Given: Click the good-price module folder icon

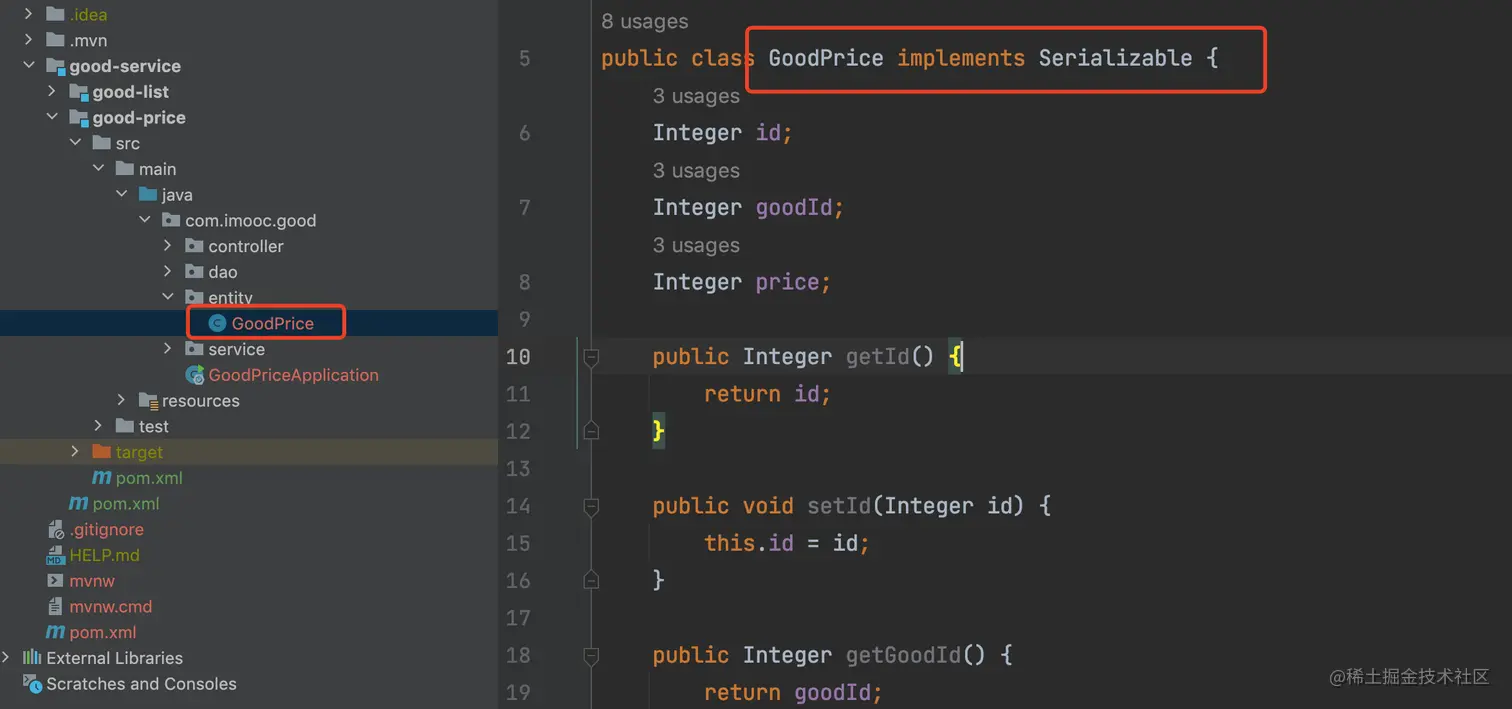Looking at the screenshot, I should point(79,117).
